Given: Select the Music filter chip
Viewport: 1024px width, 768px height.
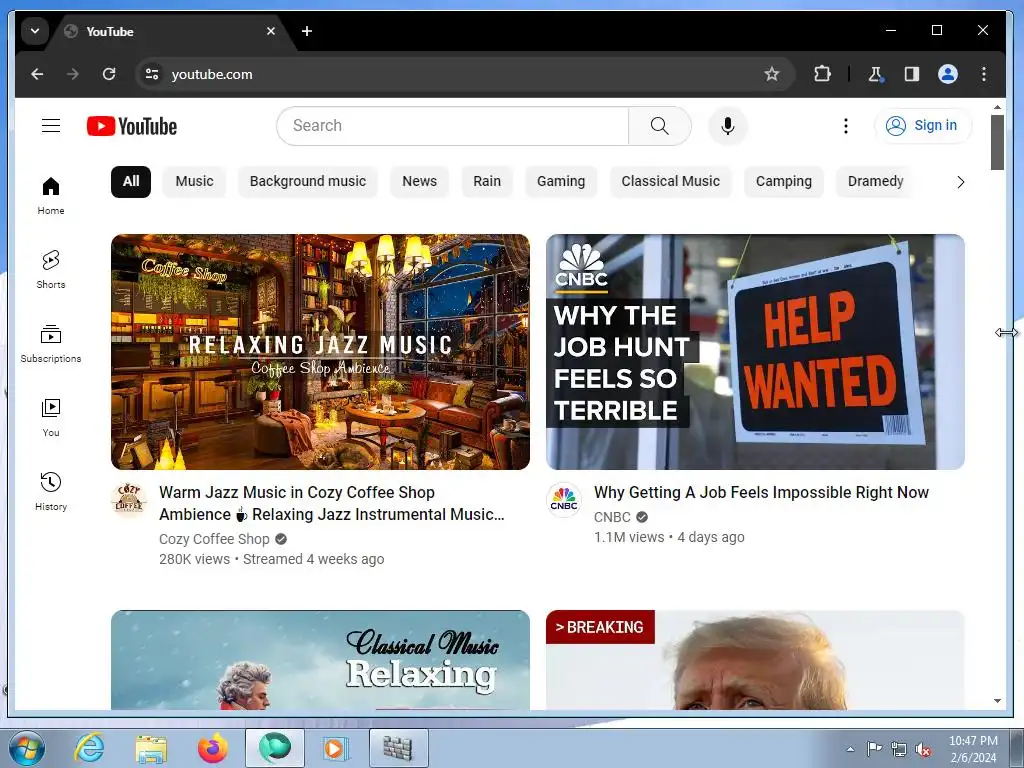Looking at the screenshot, I should (x=194, y=182).
